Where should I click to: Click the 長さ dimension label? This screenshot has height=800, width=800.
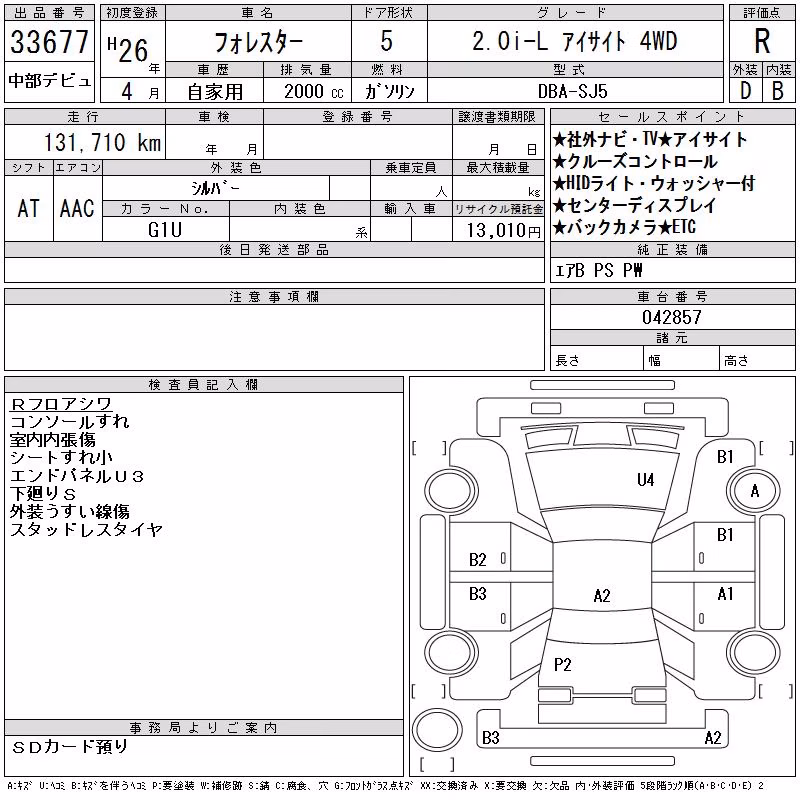[567, 361]
